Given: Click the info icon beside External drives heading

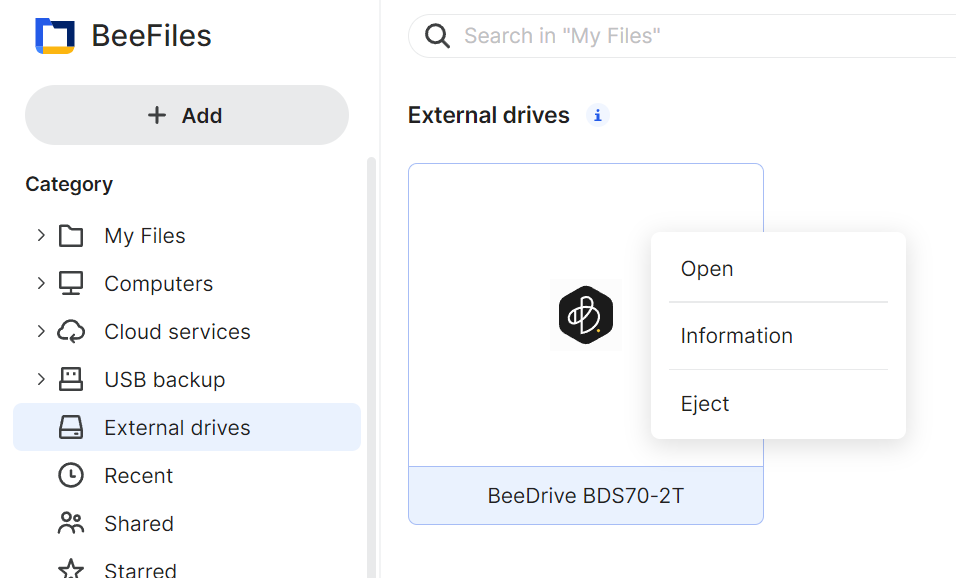Looking at the screenshot, I should click(597, 116).
